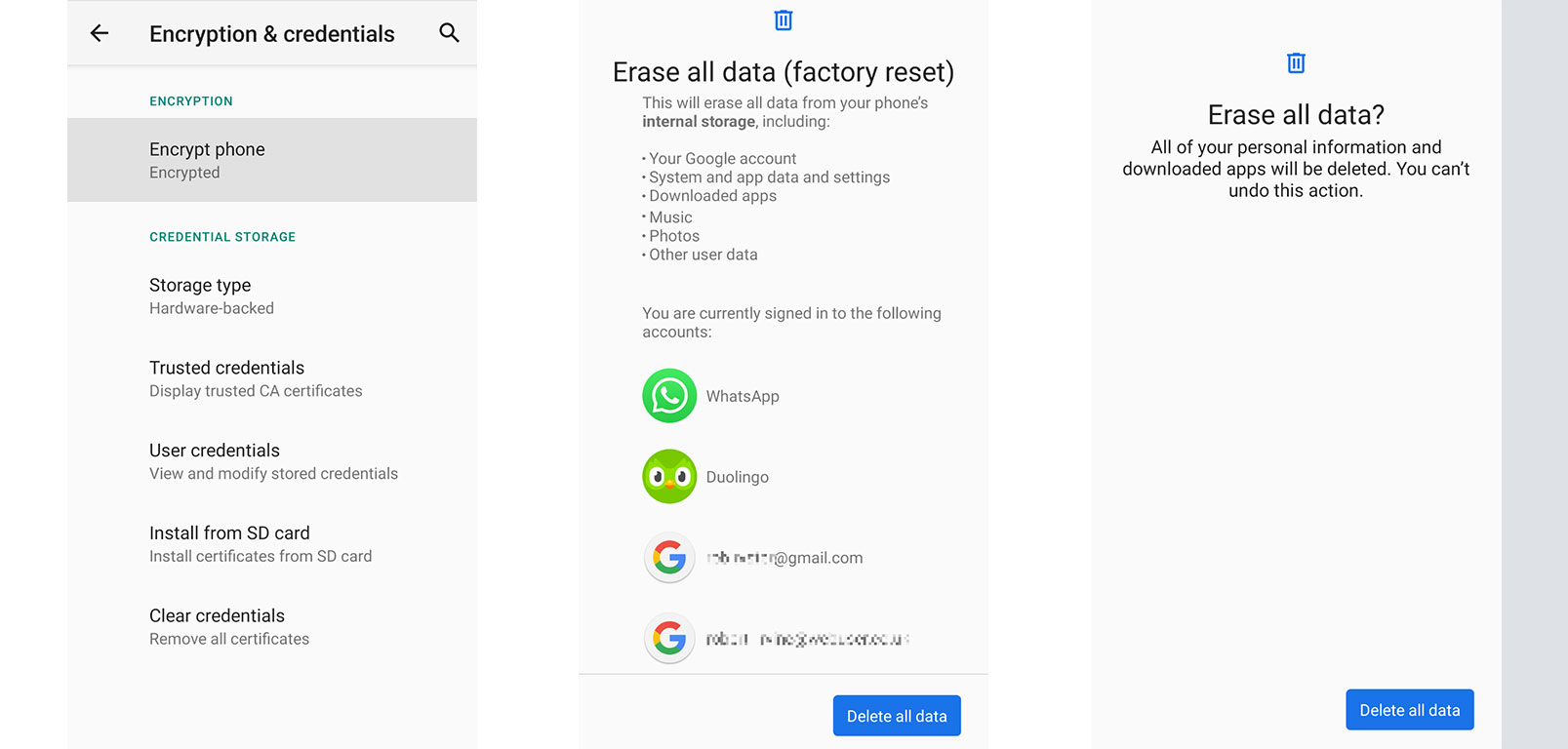Click Google logo beside gmail.com account
Image resolution: width=1568 pixels, height=749 pixels.
coord(669,558)
